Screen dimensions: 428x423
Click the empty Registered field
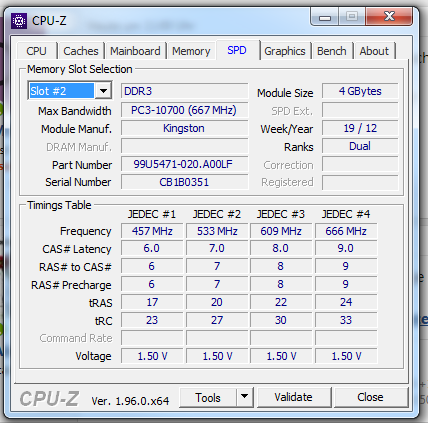point(360,182)
